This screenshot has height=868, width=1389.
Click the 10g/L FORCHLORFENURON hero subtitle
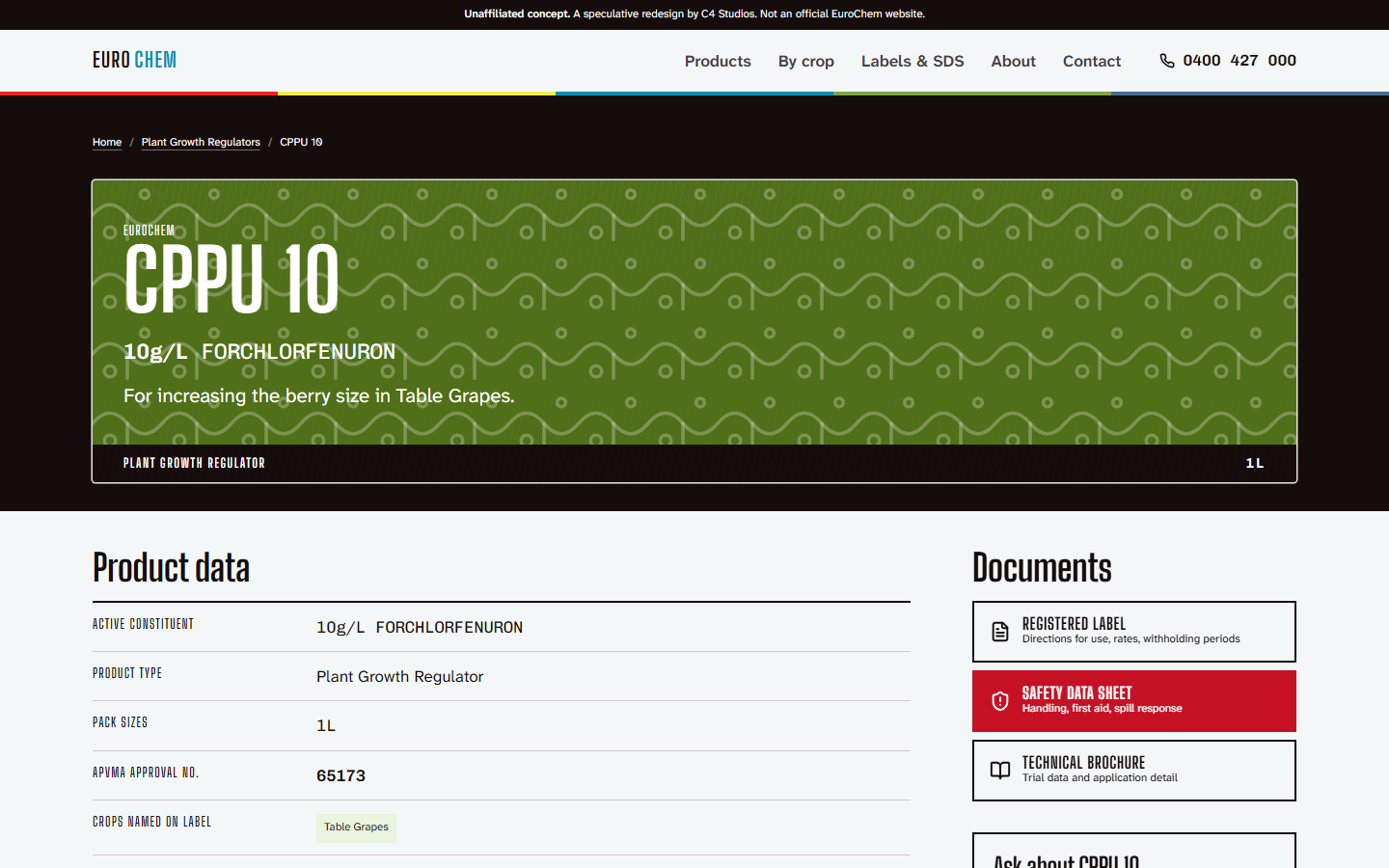[x=259, y=352]
